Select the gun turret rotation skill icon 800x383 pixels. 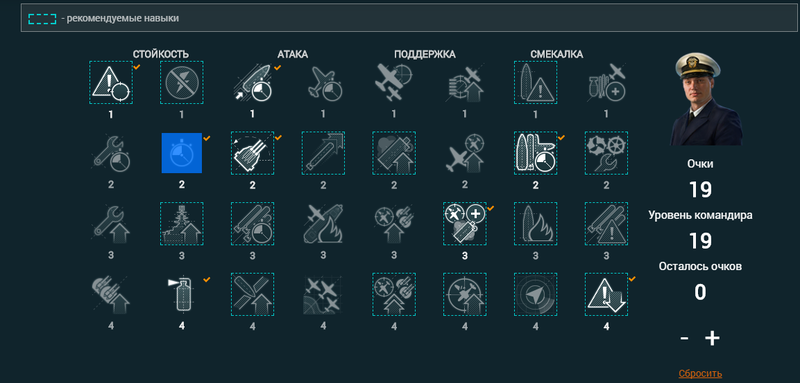(x=253, y=153)
